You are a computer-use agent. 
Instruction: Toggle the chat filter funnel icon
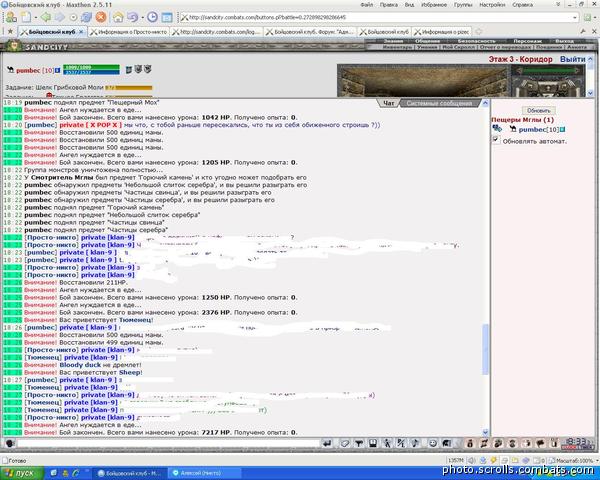(359, 443)
